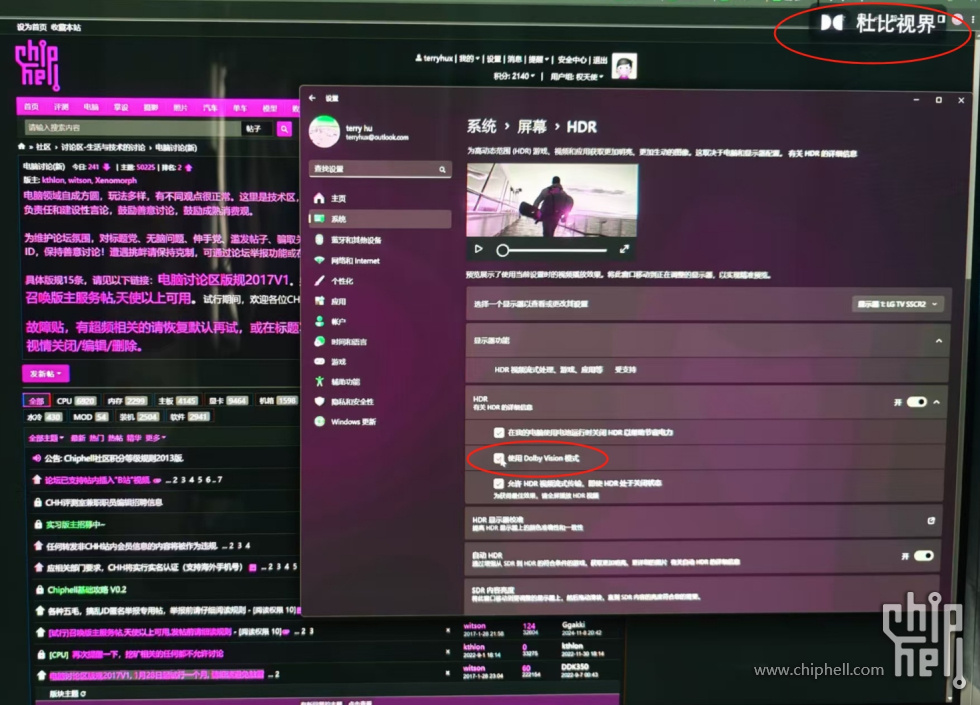Image resolution: width=980 pixels, height=705 pixels.
Task: Click 系统 in Settings breadcrumb
Action: (x=481, y=126)
